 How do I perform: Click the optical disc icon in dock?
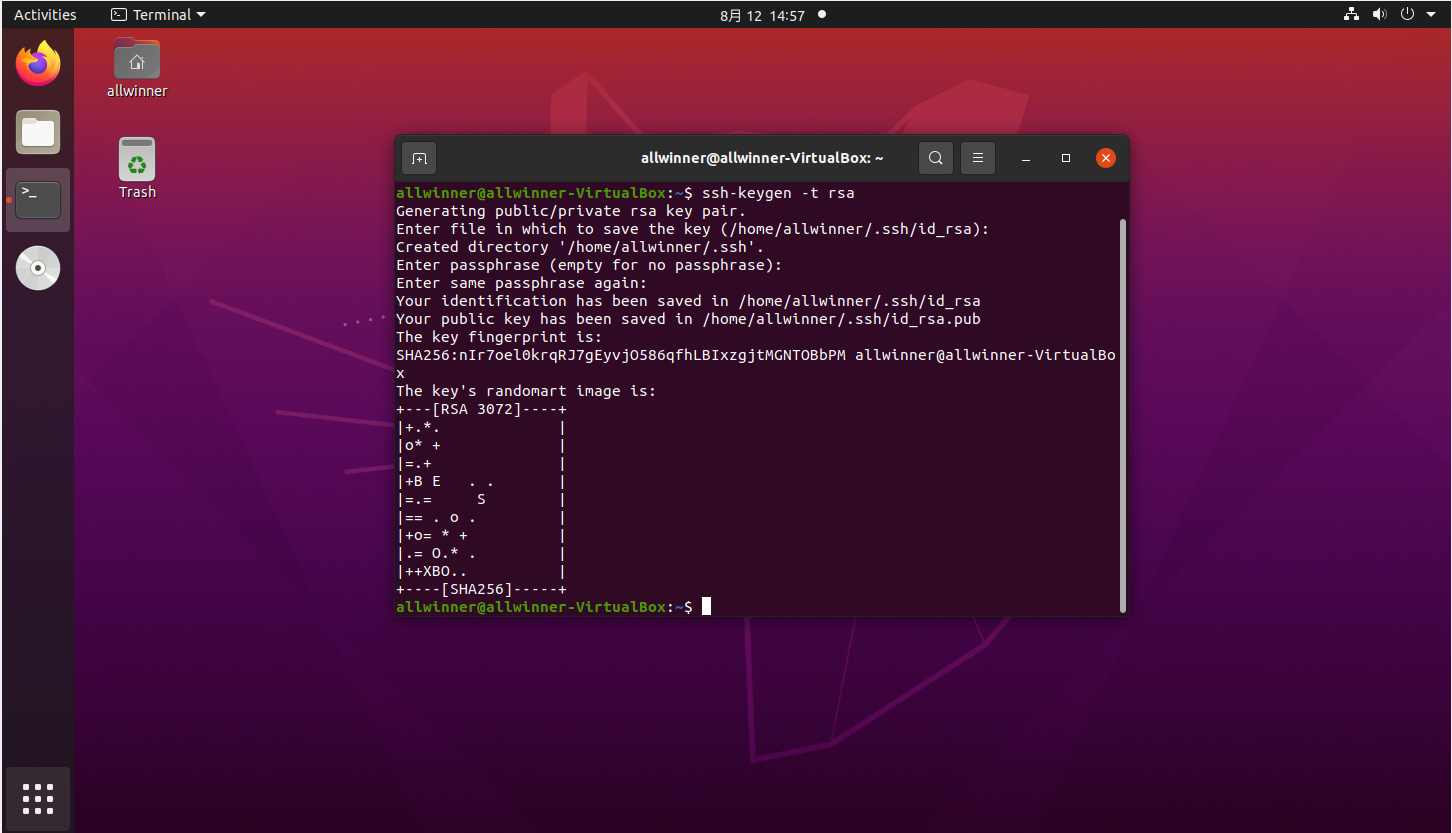(x=38, y=268)
